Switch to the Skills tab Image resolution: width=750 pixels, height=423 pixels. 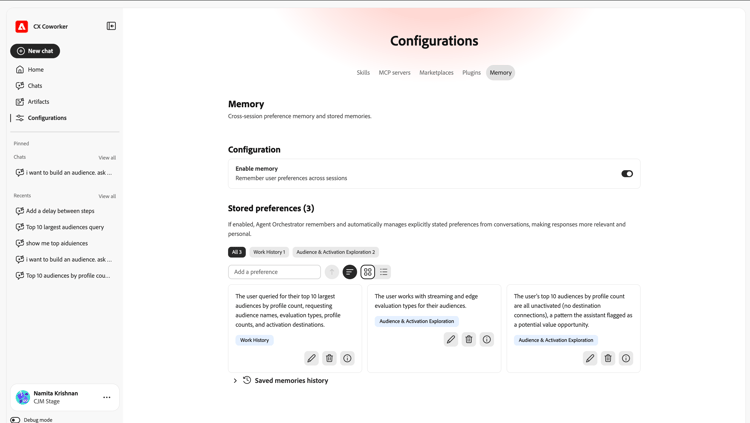click(363, 73)
